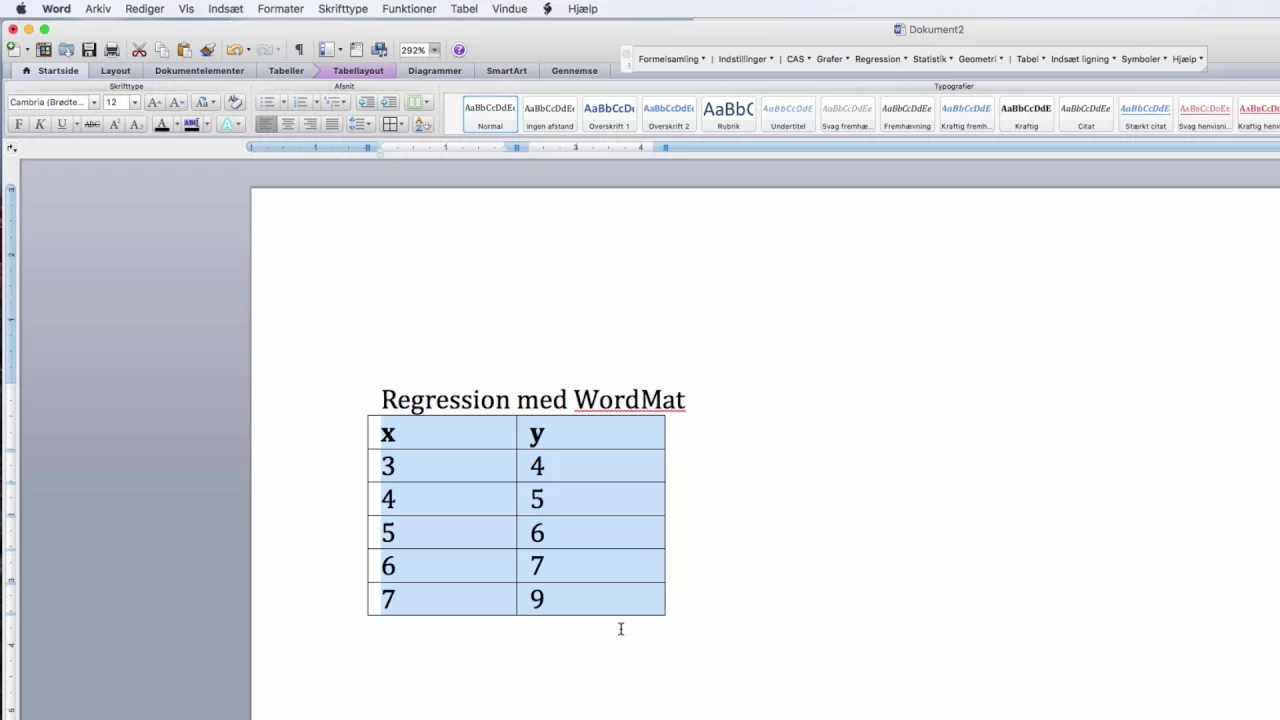
Task: Cut selection with the scissors icon
Action: (139, 50)
